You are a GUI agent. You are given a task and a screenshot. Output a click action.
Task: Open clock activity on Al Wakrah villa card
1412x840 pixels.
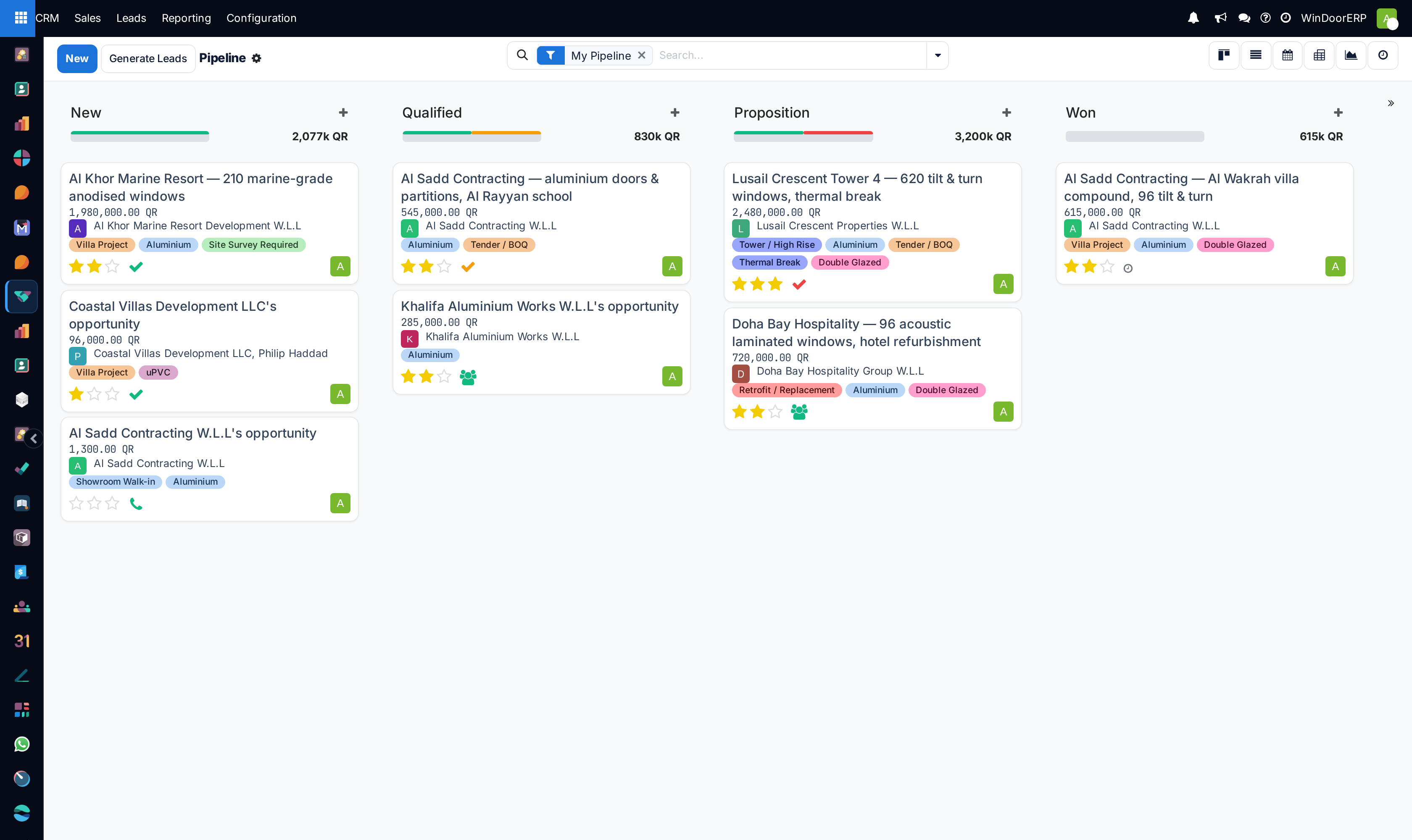(x=1127, y=268)
